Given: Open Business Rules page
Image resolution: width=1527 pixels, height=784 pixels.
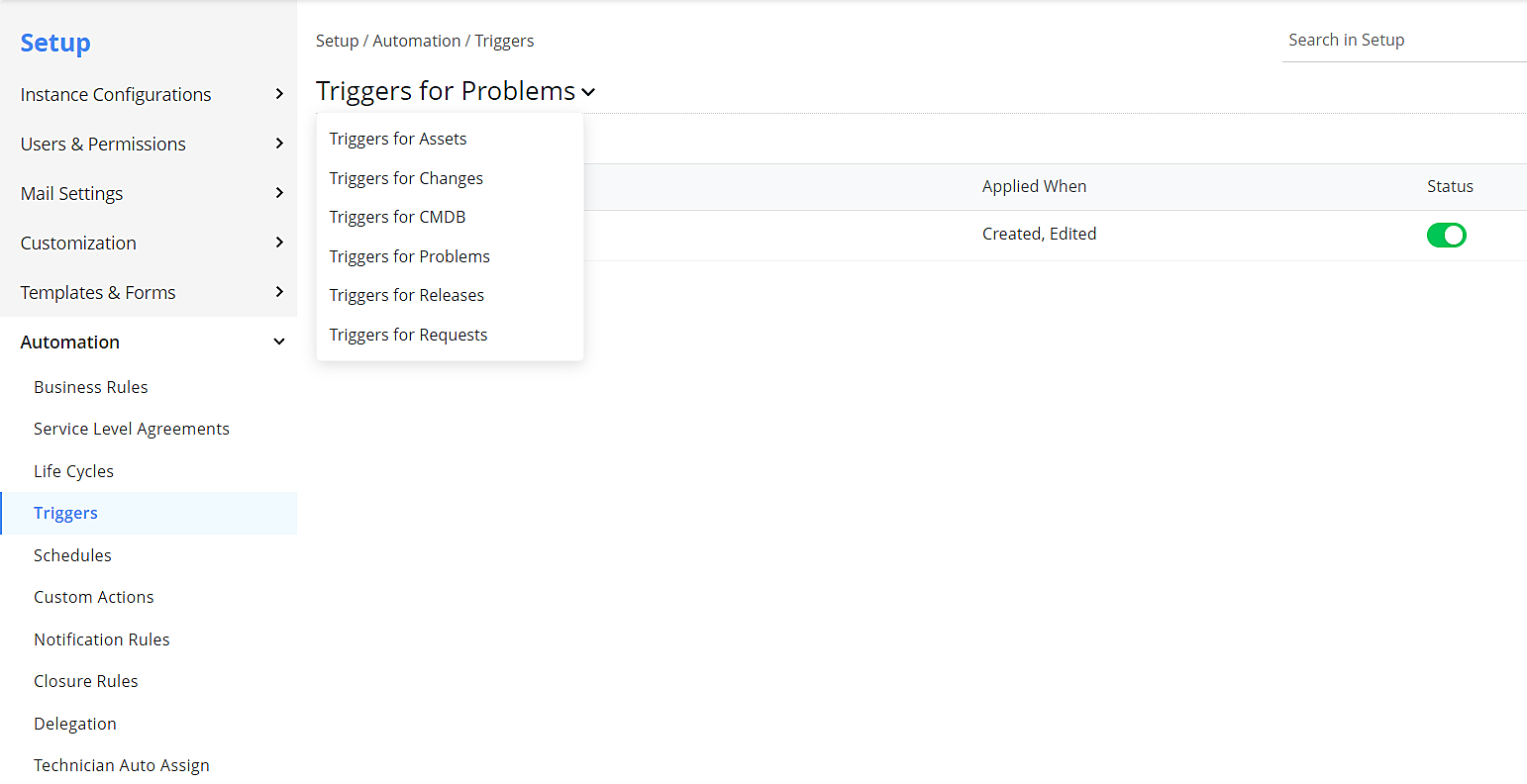Looking at the screenshot, I should tap(91, 387).
